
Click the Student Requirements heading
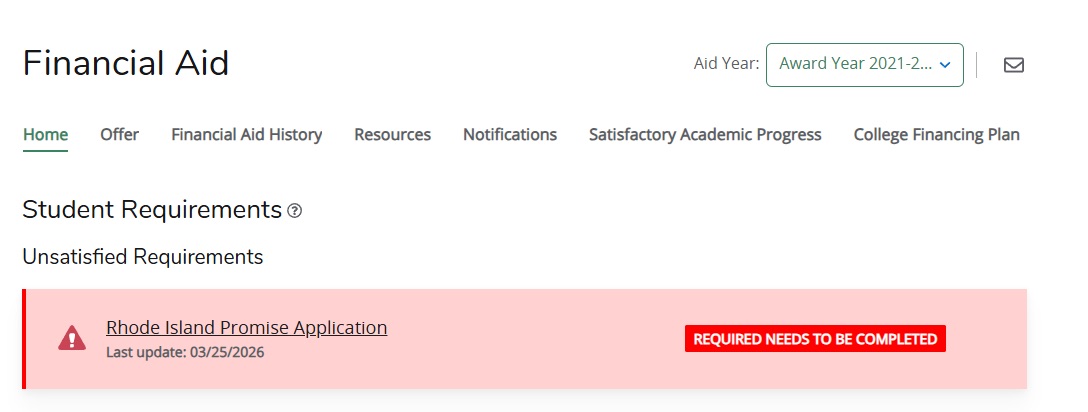coord(152,210)
